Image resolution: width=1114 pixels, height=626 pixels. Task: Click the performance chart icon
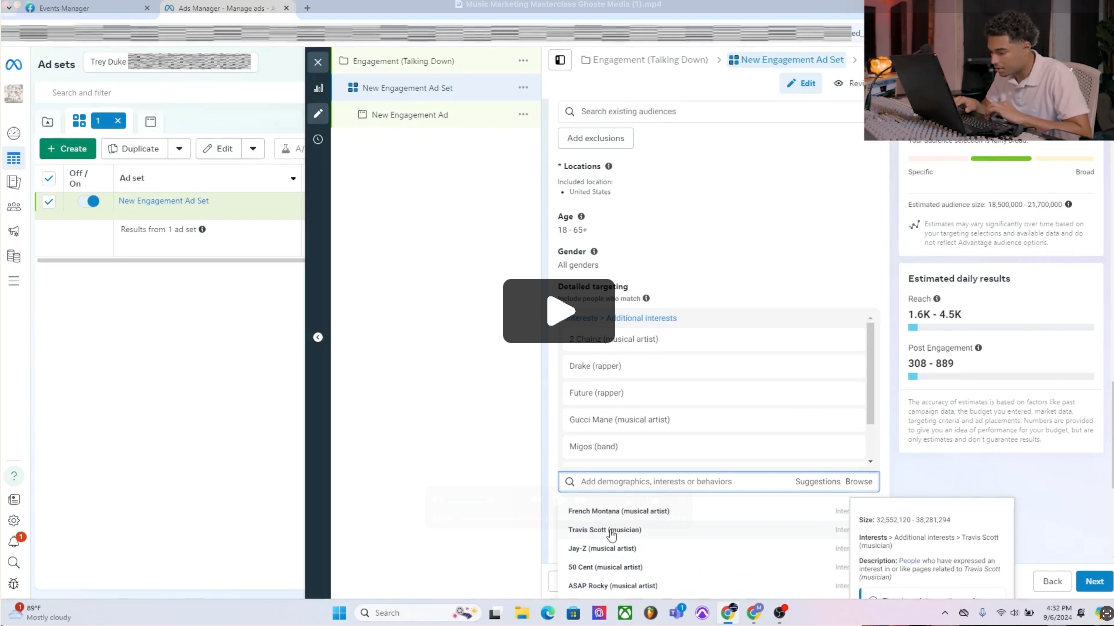[318, 88]
